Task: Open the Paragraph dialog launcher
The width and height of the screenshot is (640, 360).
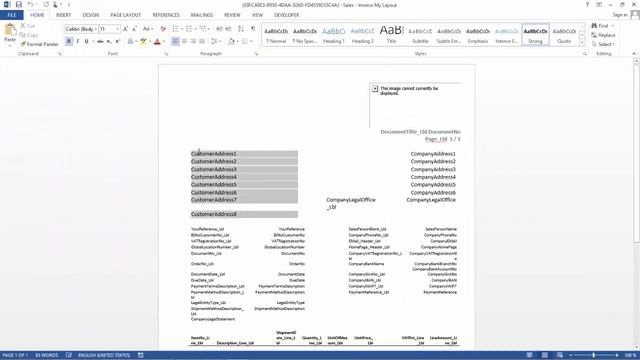Action: pyautogui.click(x=256, y=54)
